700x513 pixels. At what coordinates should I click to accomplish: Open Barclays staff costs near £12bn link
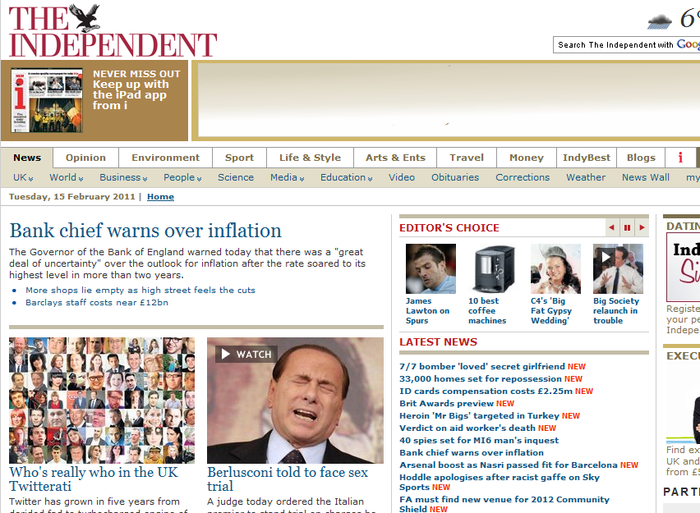(97, 303)
